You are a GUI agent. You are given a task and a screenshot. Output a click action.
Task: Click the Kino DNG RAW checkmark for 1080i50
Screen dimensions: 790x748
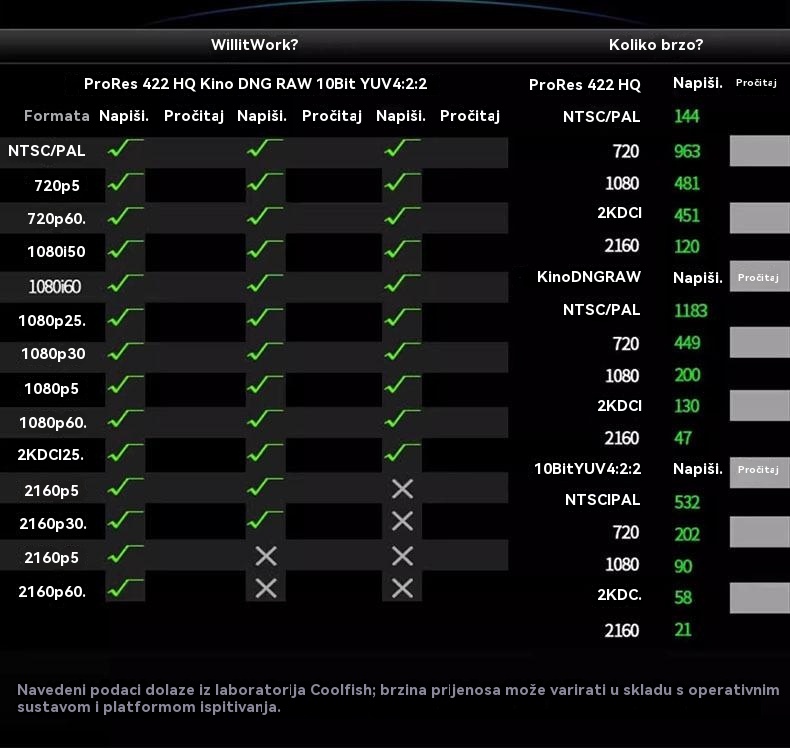264,250
